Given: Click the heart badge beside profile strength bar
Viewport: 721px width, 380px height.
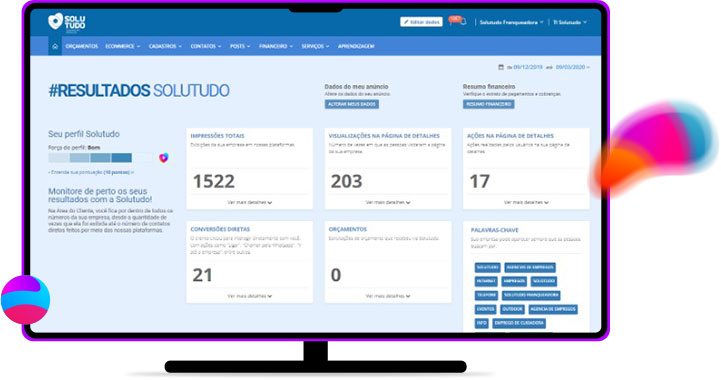Looking at the screenshot, I should coord(163,158).
